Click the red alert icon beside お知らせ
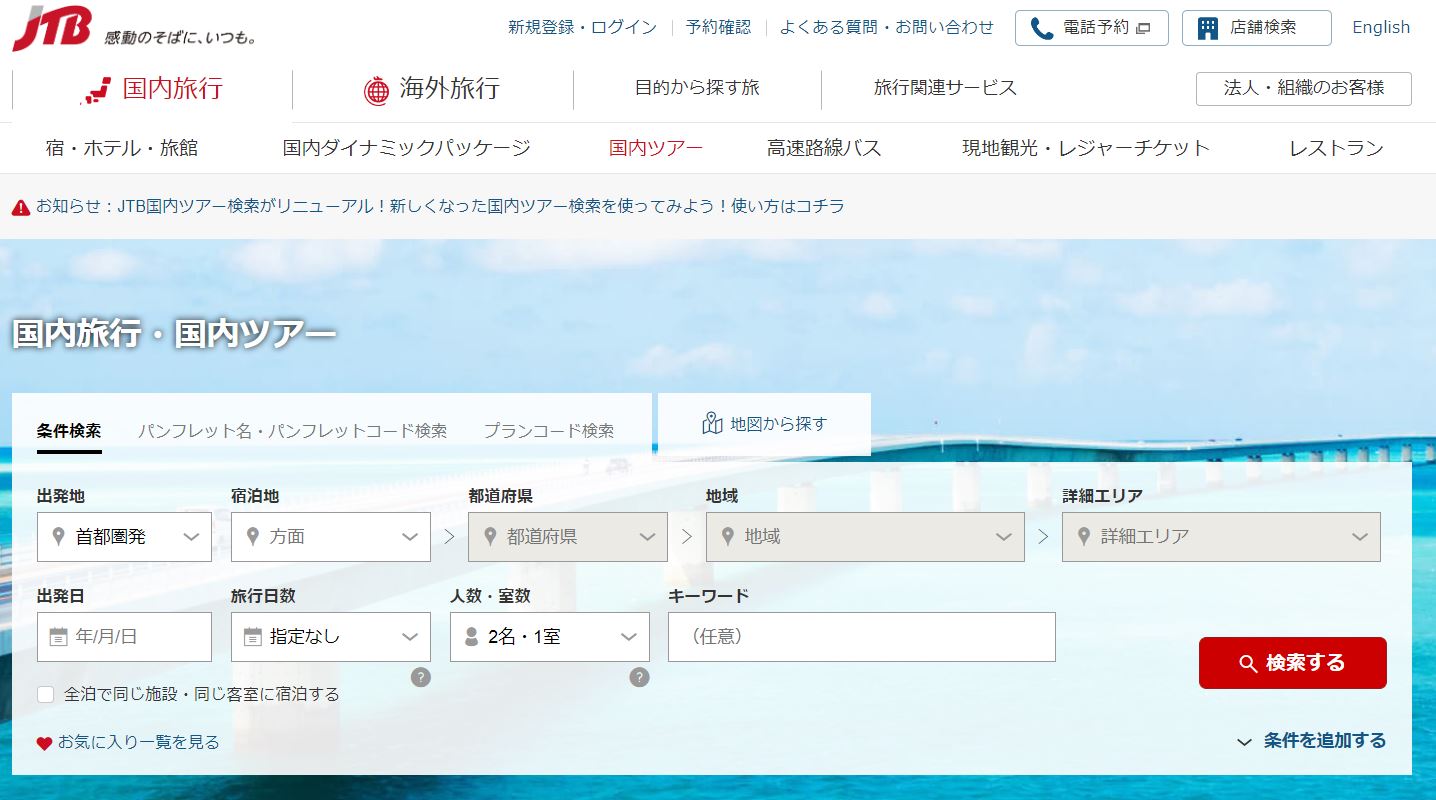This screenshot has width=1436, height=800. 22,206
